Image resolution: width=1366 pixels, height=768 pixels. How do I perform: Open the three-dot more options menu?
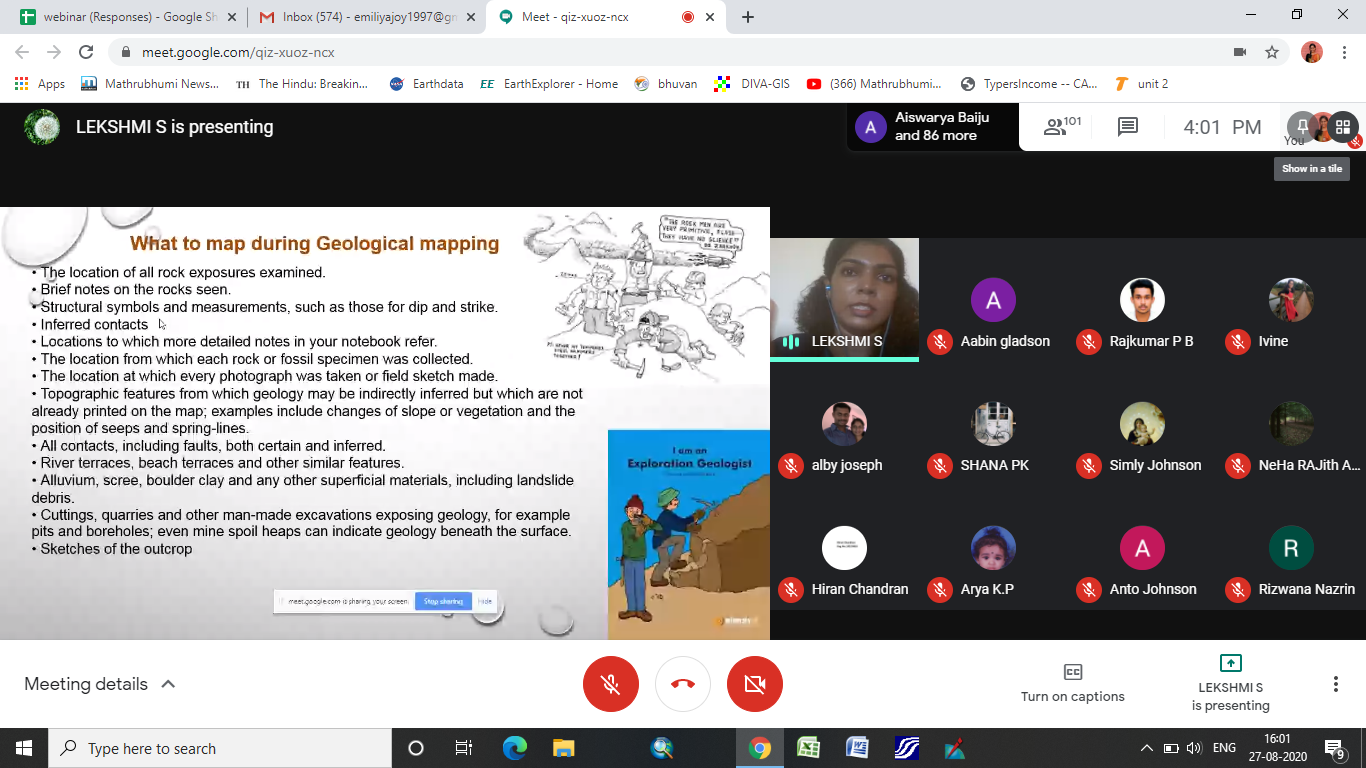pyautogui.click(x=1335, y=684)
